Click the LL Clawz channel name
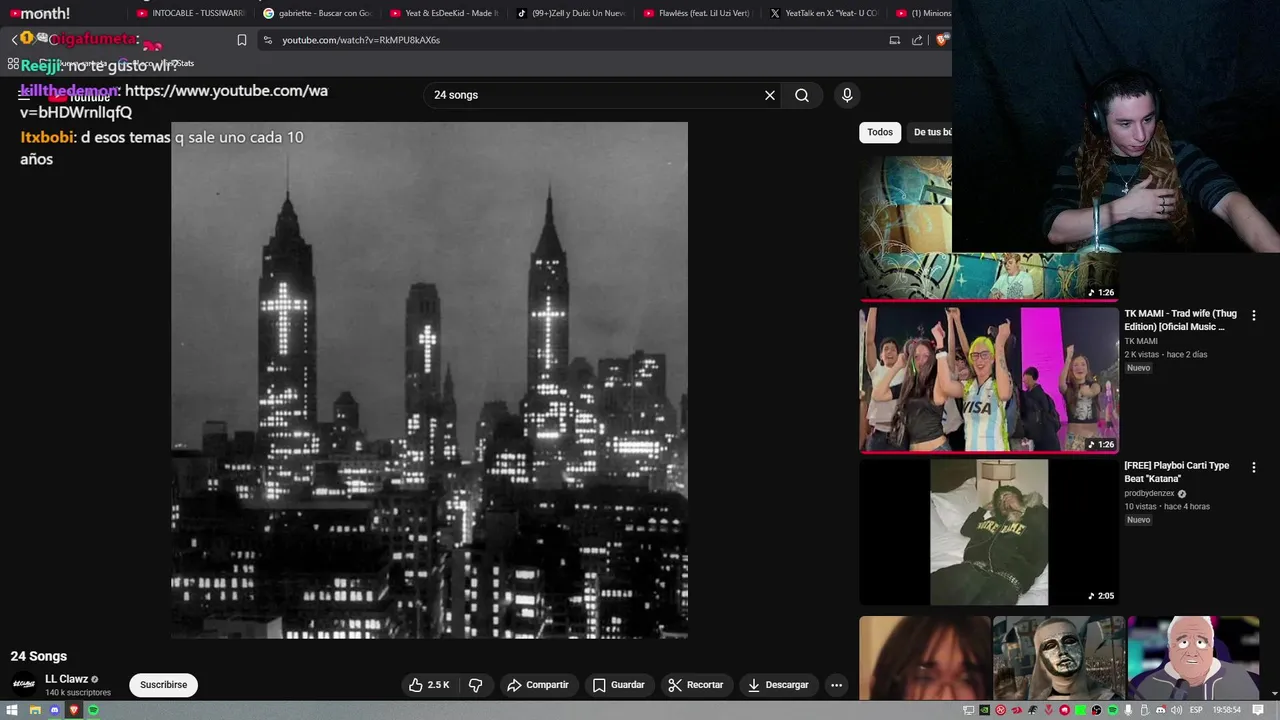 point(66,679)
